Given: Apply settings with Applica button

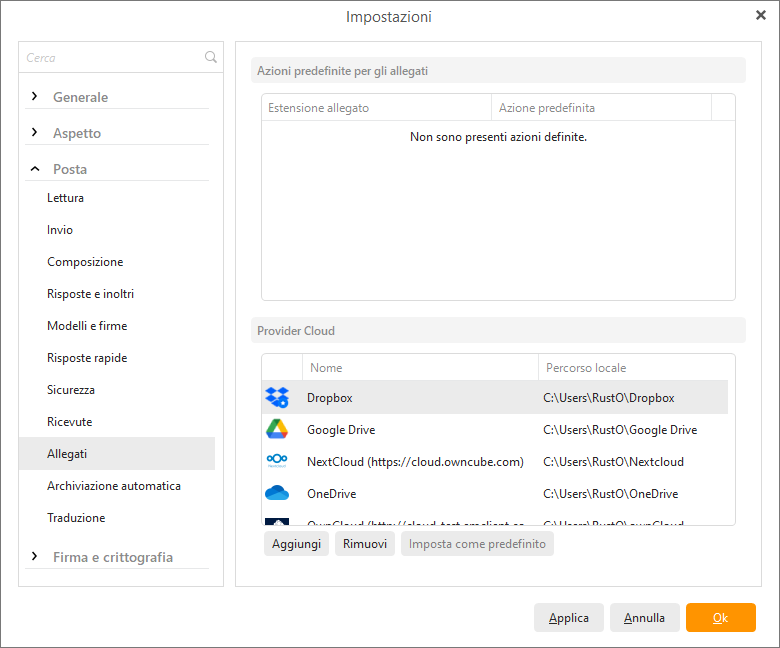Looking at the screenshot, I should 569,618.
